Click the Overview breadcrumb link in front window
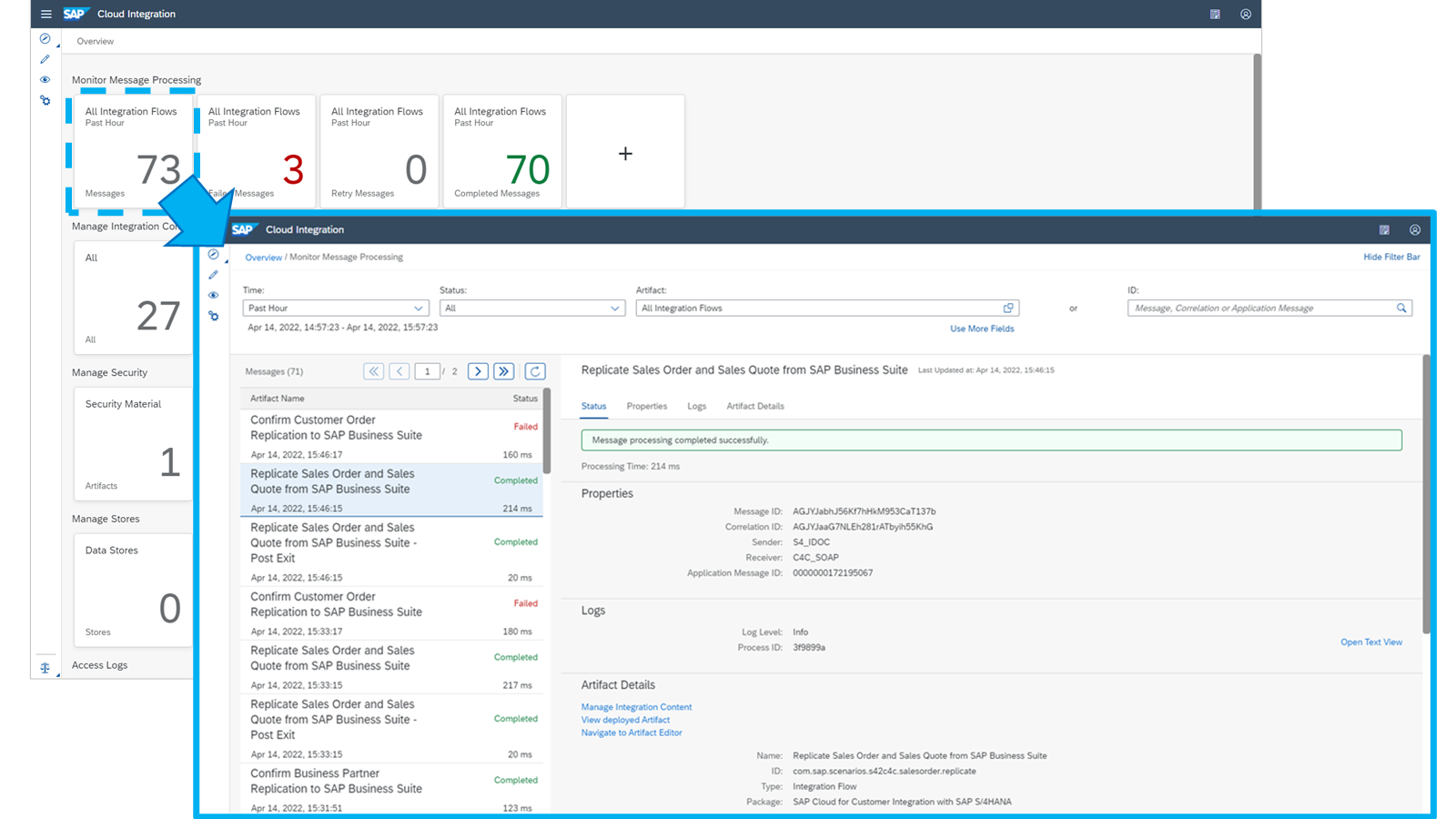 coord(263,258)
